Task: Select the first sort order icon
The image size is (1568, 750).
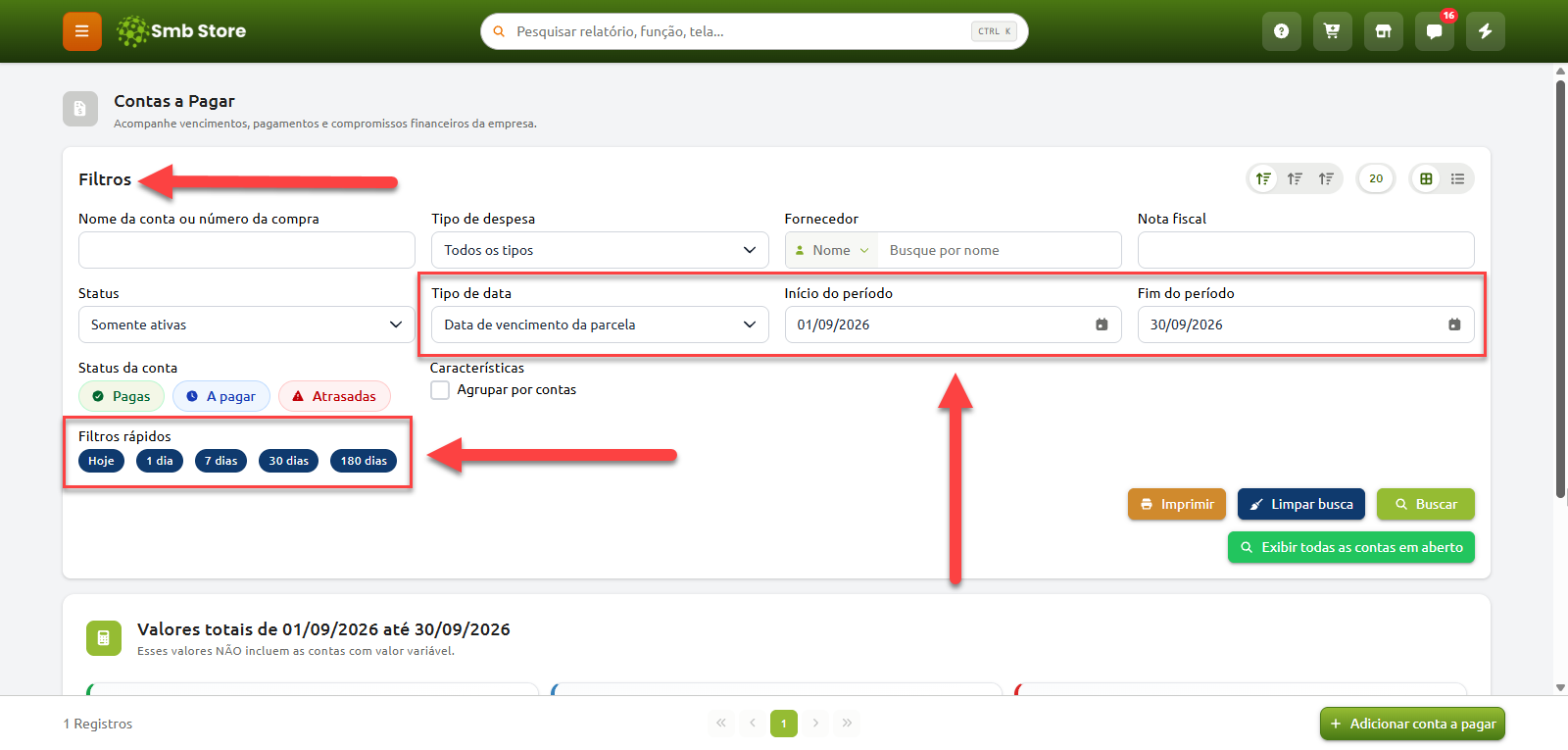Action: (1263, 178)
